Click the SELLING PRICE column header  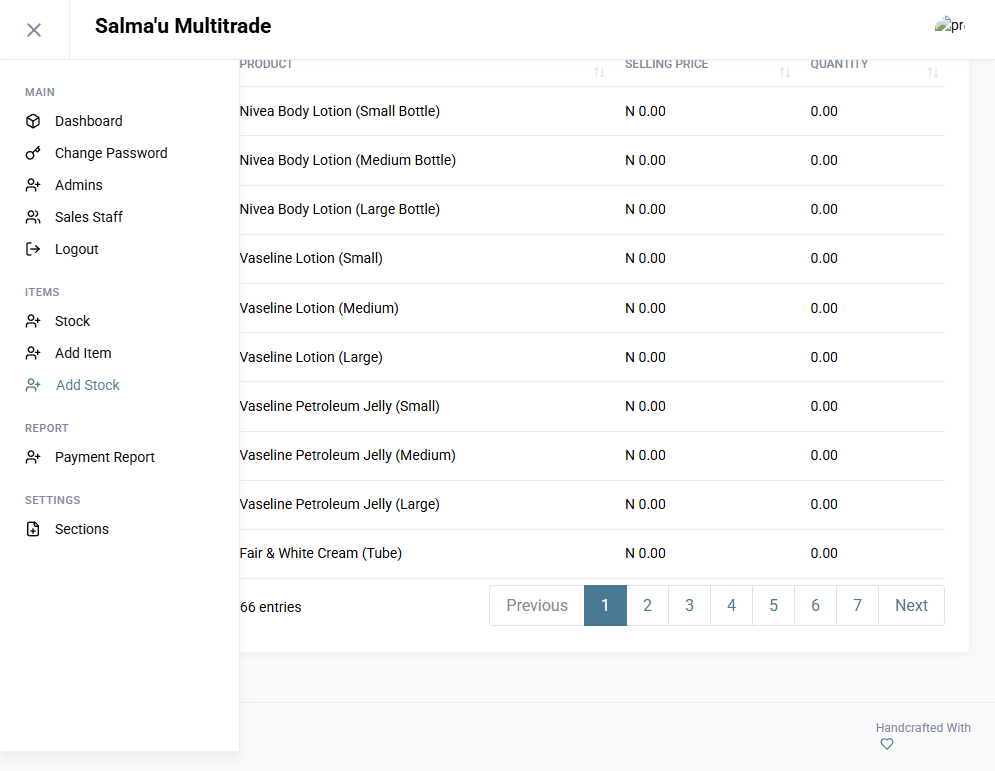[666, 64]
